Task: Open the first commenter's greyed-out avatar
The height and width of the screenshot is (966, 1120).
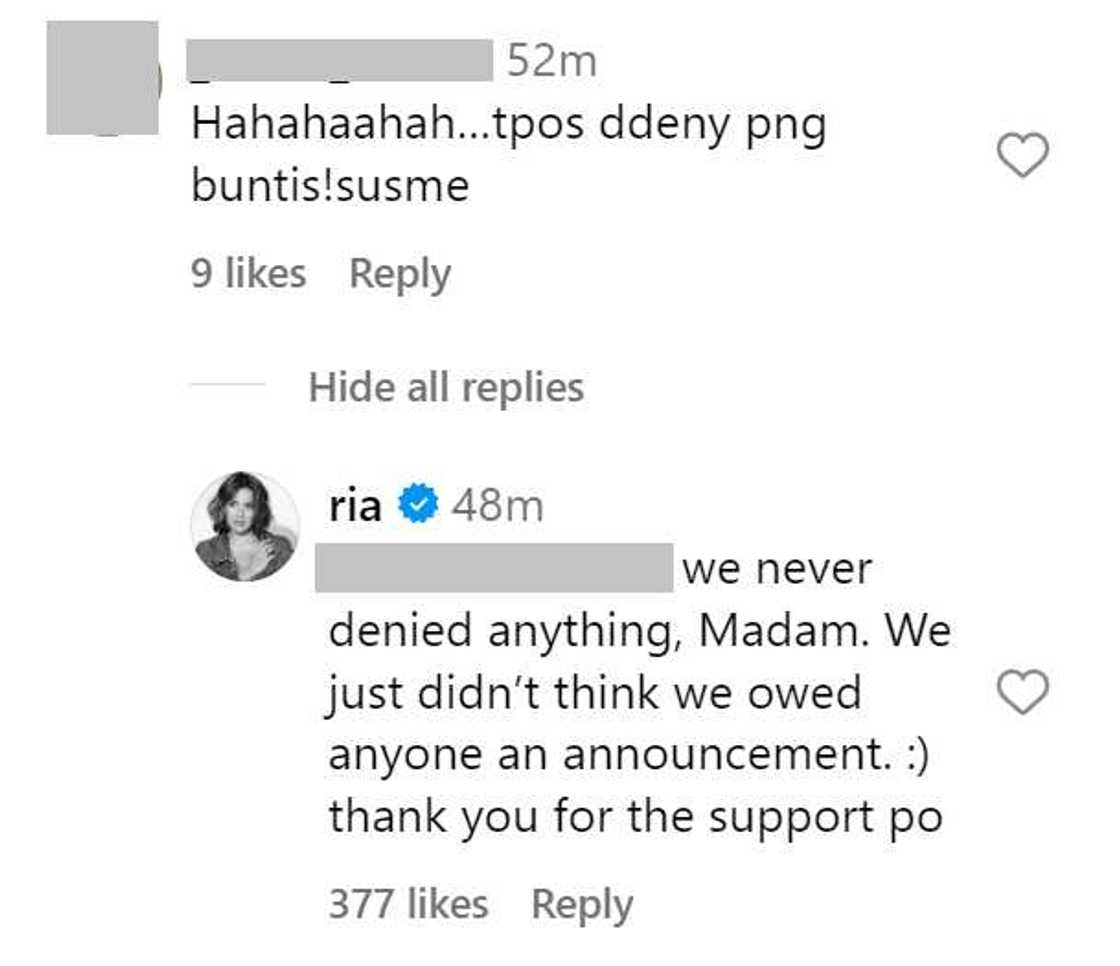Action: click(102, 77)
